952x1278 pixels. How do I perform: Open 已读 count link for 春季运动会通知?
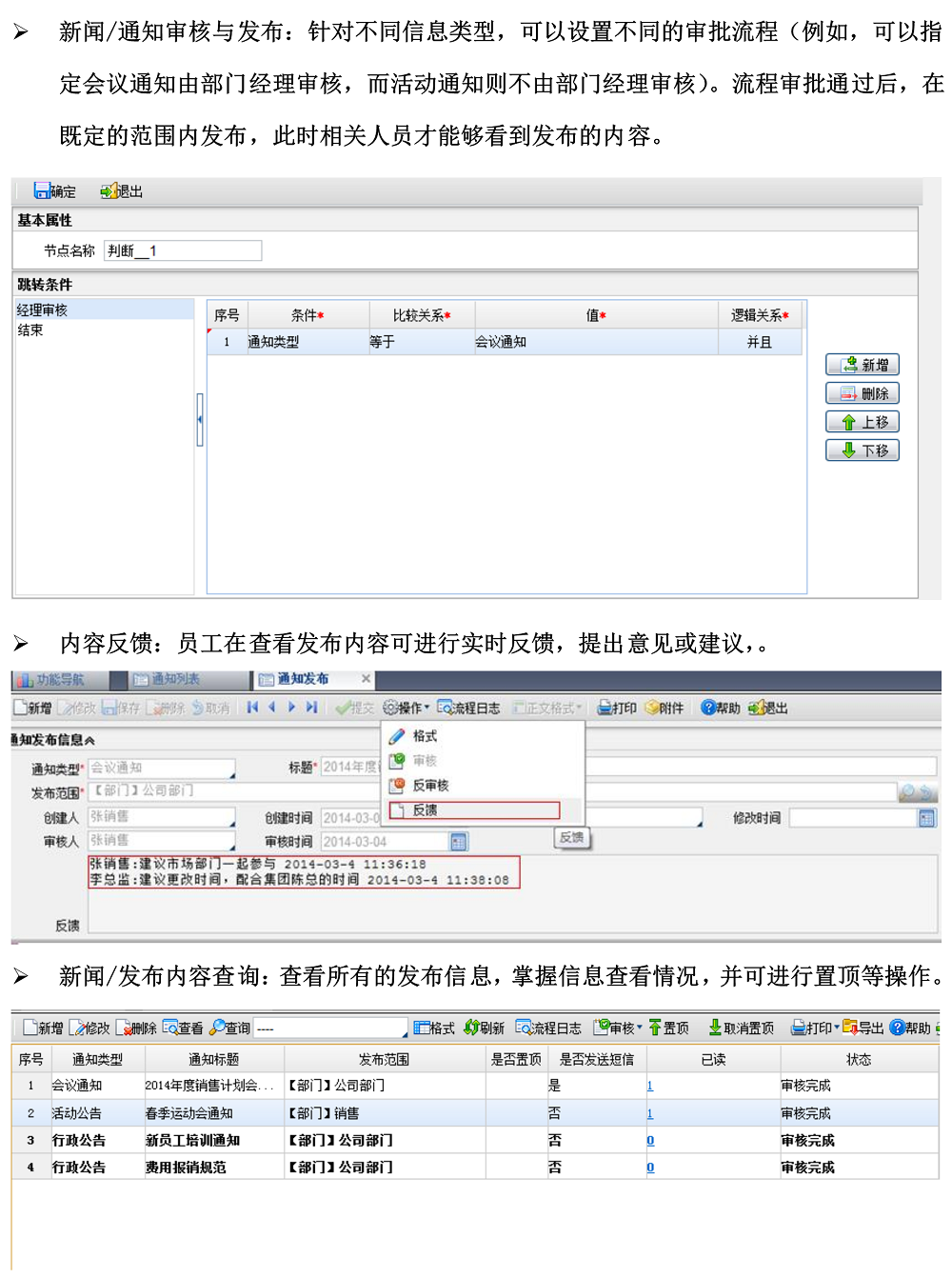(650, 1113)
